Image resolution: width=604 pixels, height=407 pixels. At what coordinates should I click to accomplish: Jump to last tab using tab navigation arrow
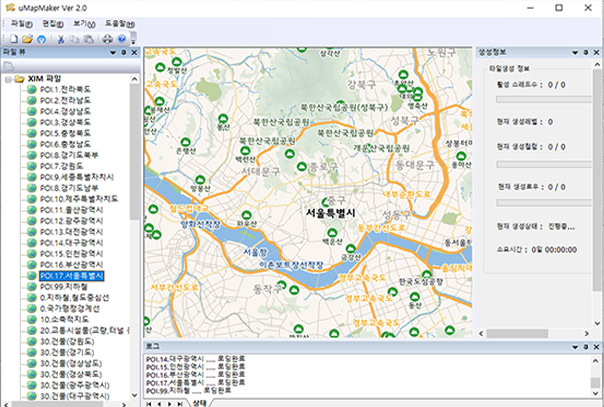180,404
